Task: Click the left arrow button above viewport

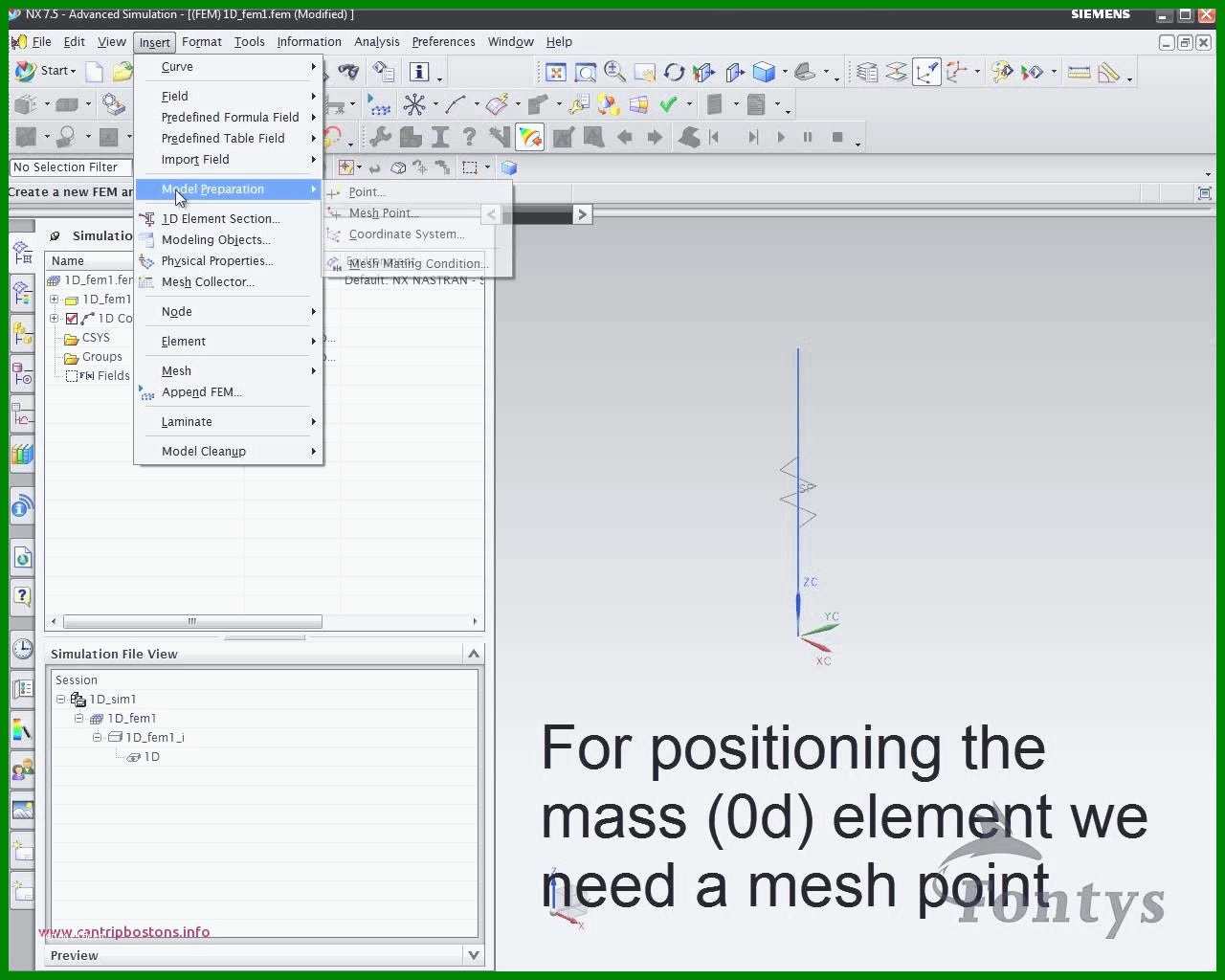Action: (x=491, y=214)
